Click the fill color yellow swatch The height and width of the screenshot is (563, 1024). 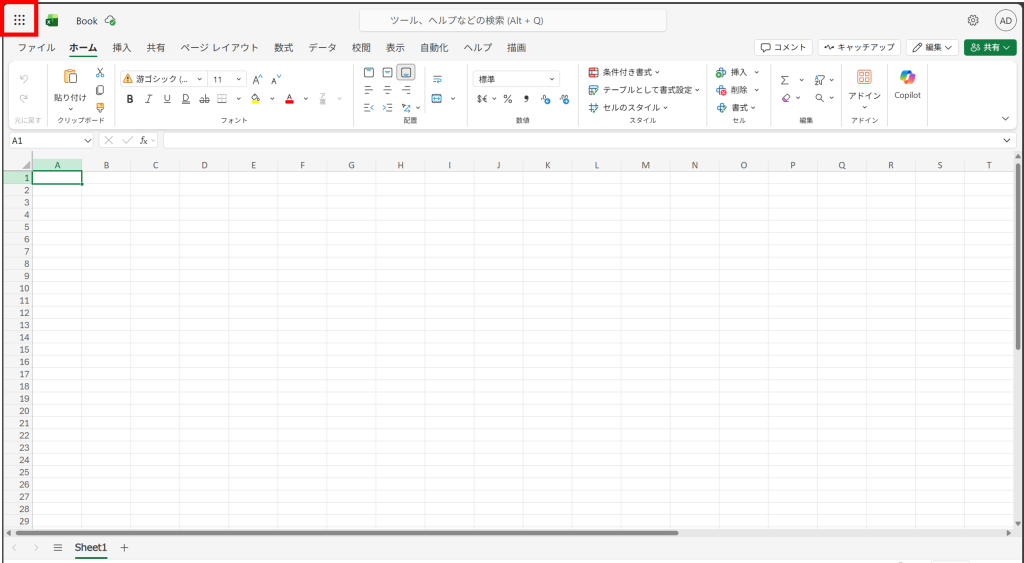coord(255,99)
